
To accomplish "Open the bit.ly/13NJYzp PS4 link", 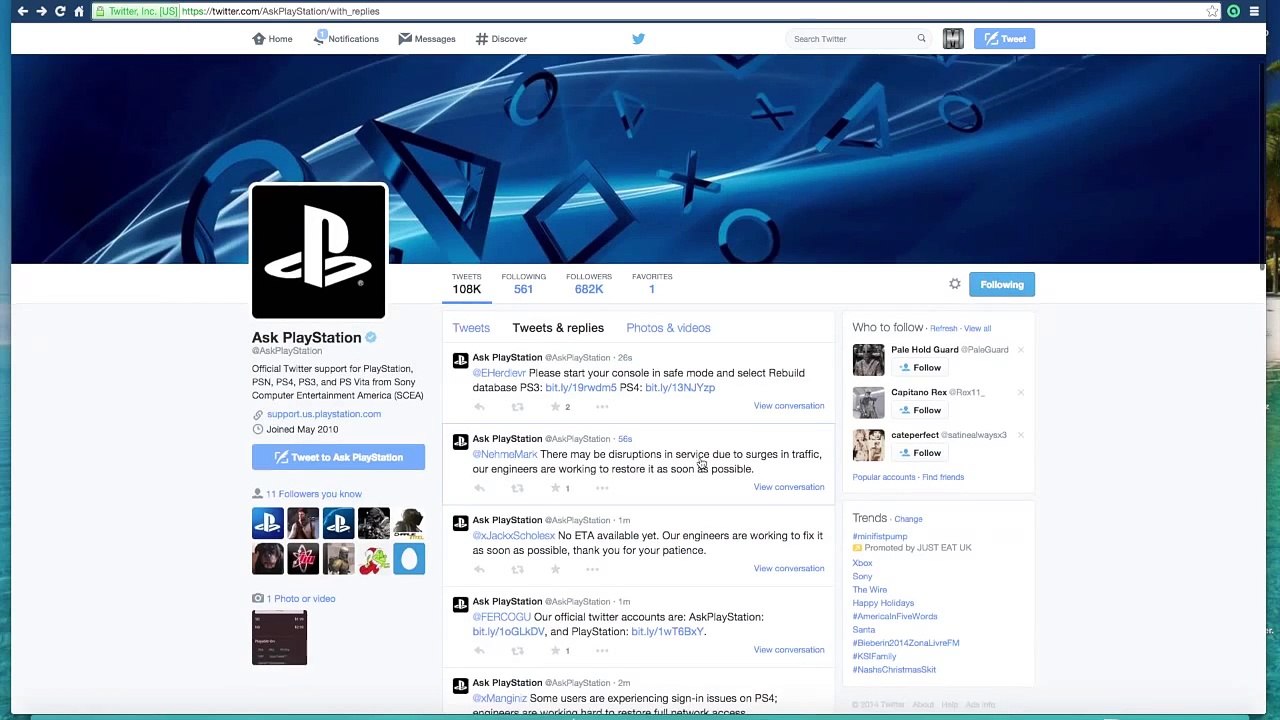I will pyautogui.click(x=680, y=388).
